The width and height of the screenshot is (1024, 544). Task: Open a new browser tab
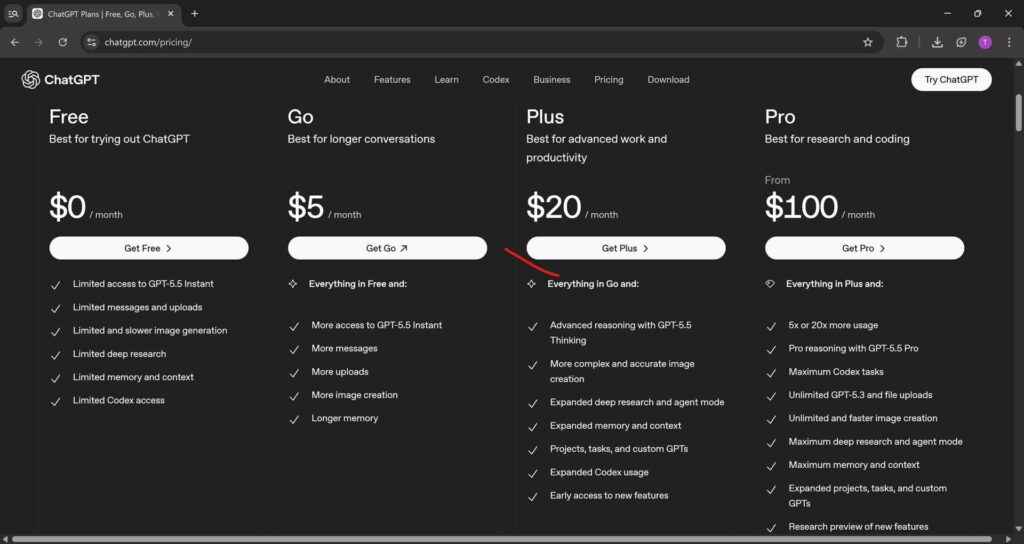(x=195, y=14)
